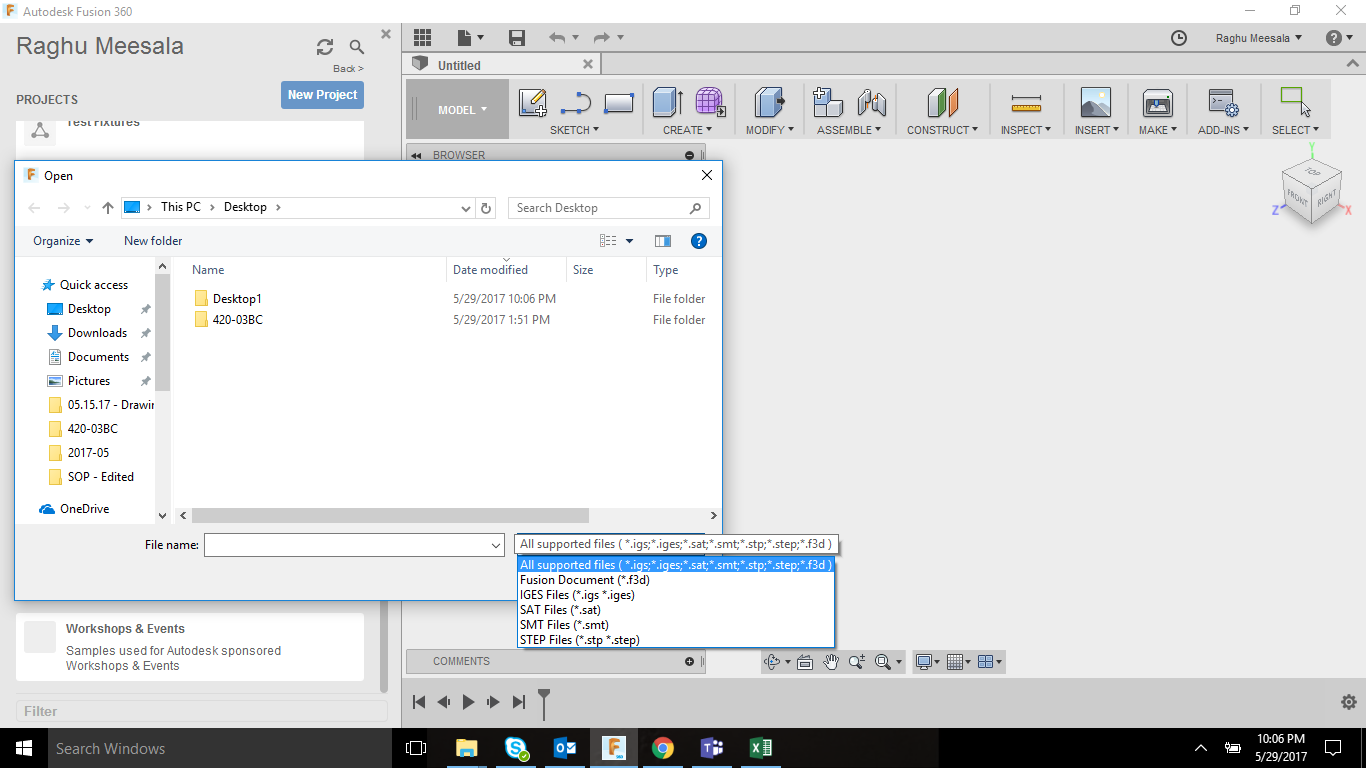Viewport: 1366px width, 768px height.
Task: Expand Comments panel with plus button
Action: tap(689, 661)
